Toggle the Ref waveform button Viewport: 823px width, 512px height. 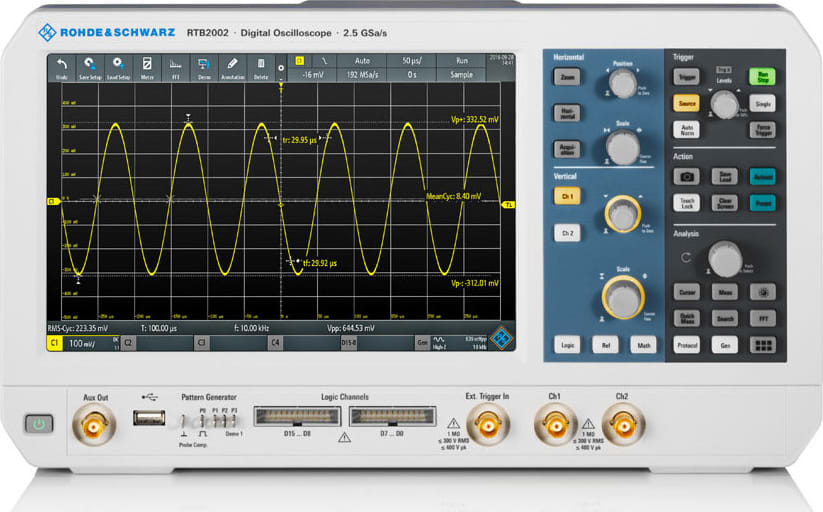point(606,345)
